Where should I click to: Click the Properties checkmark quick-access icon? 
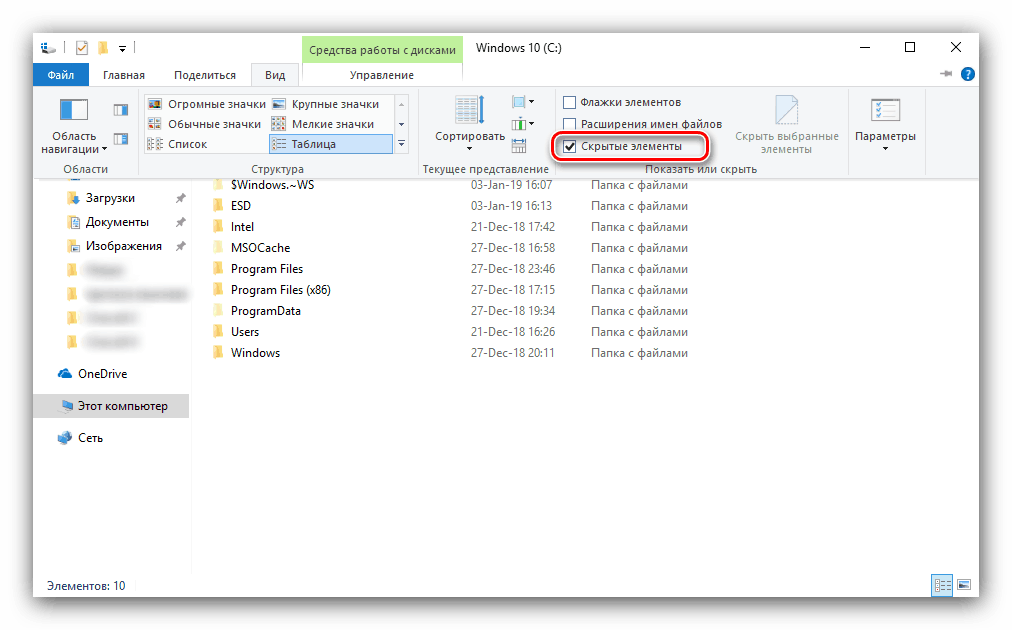(x=82, y=48)
